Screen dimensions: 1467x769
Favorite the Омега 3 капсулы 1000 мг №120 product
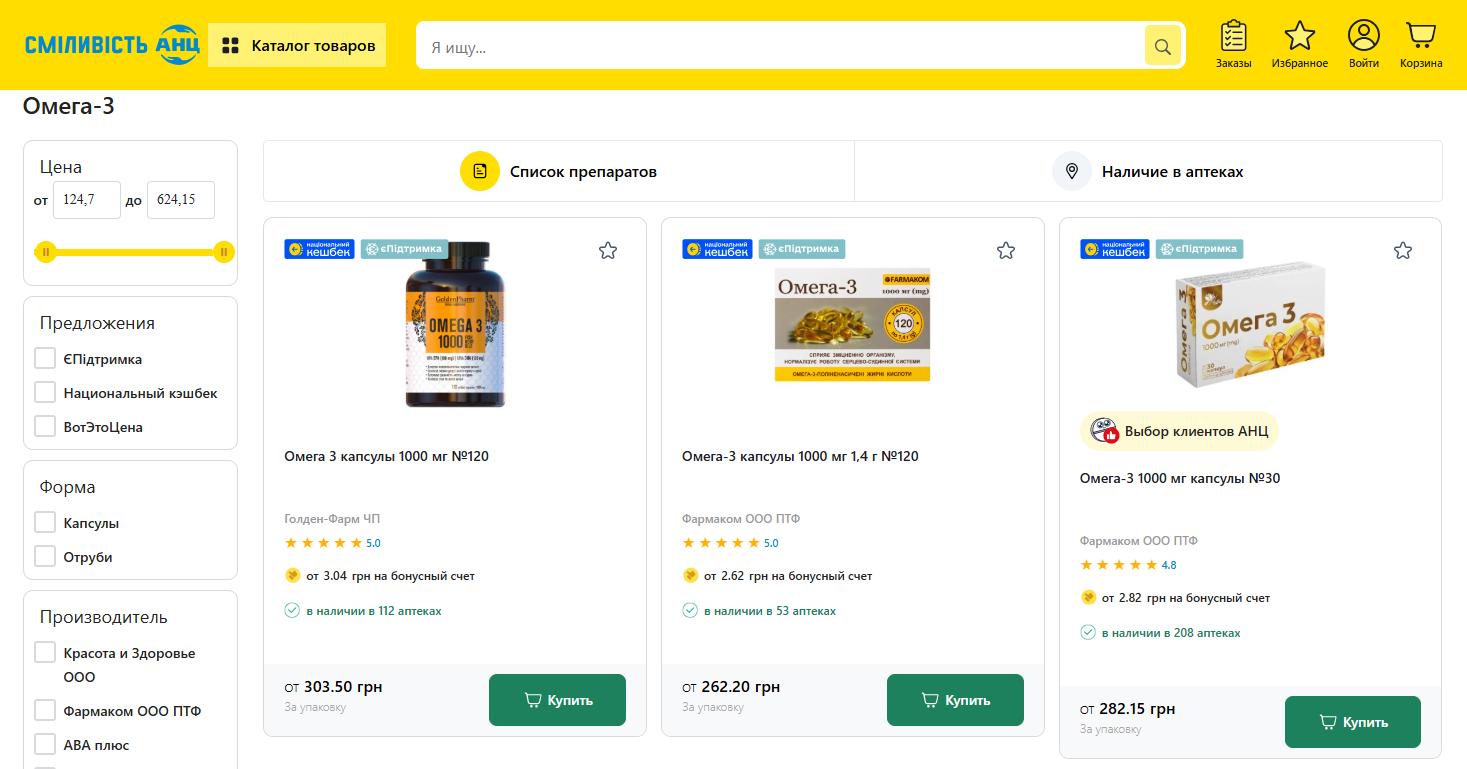click(x=608, y=250)
